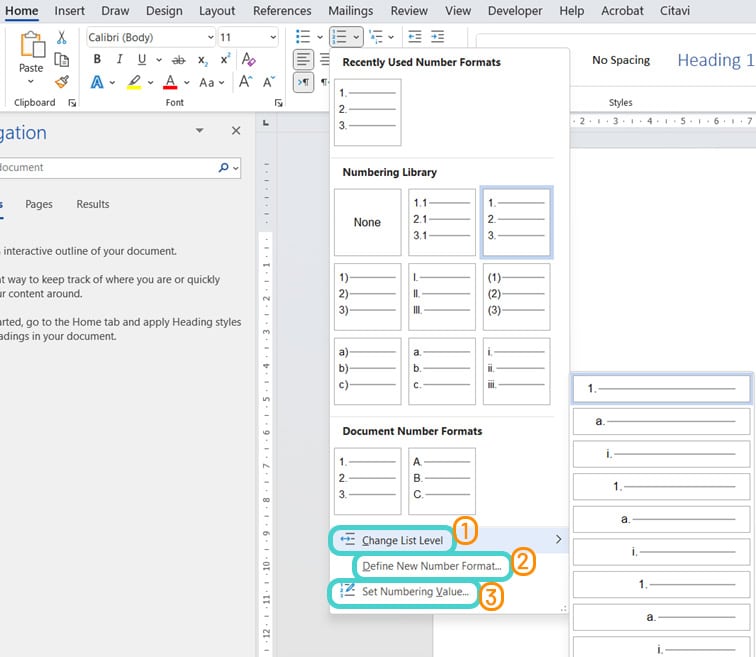The height and width of the screenshot is (657, 756).
Task: Apply red font color
Action: click(170, 82)
